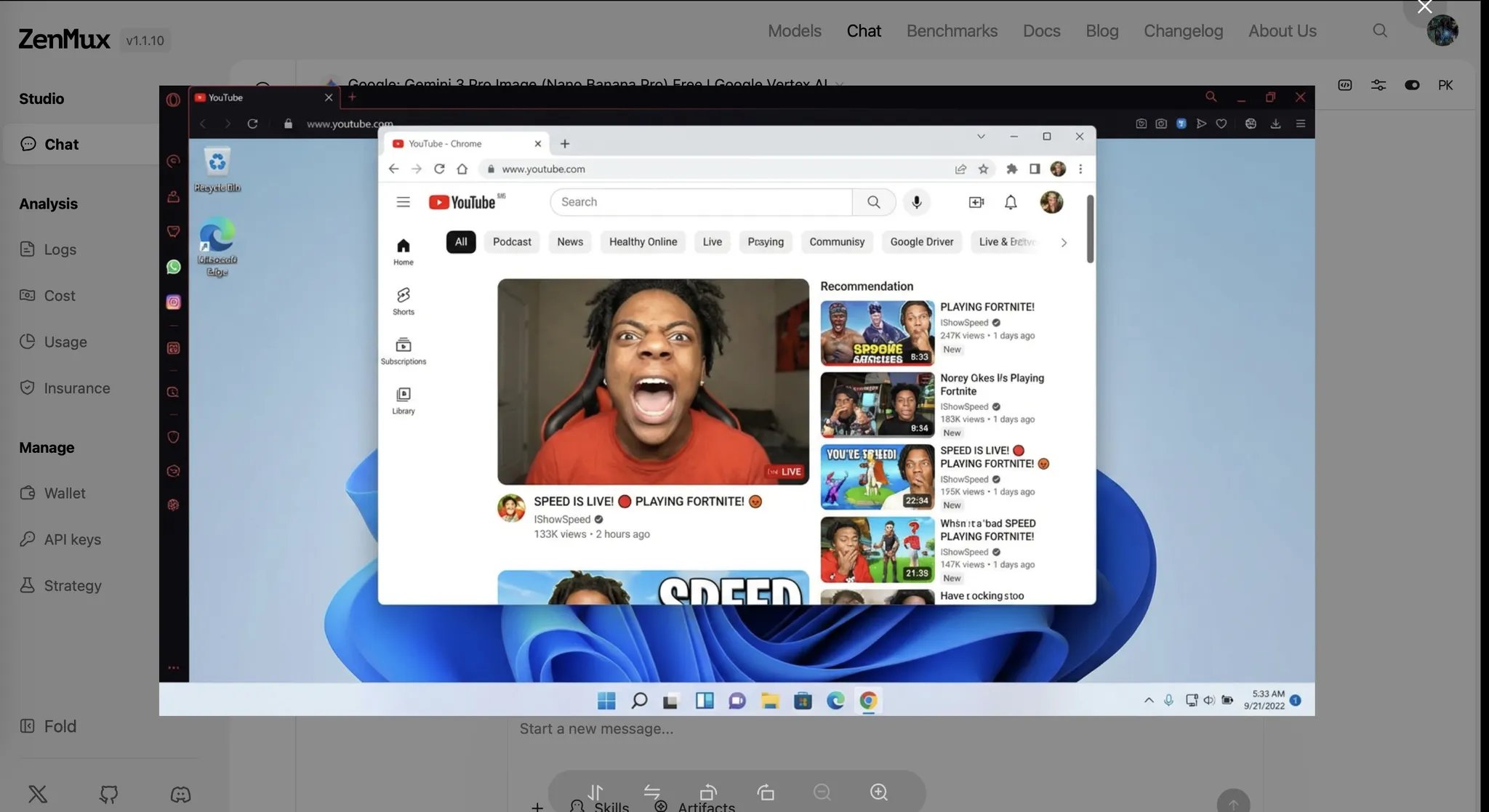
Task: Click the user avatar in header
Action: 1442,31
